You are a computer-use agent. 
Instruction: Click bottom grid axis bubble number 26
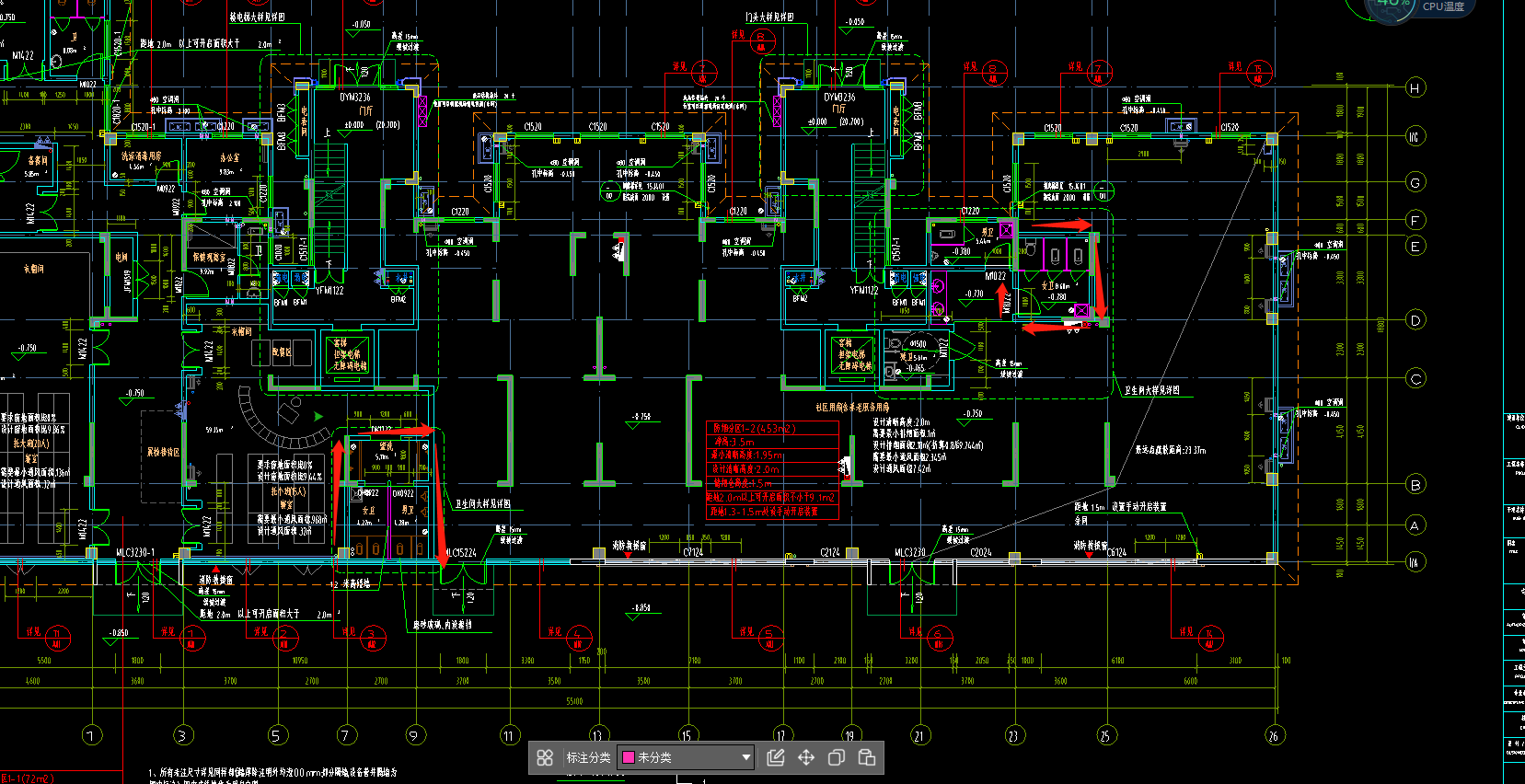point(1275,735)
